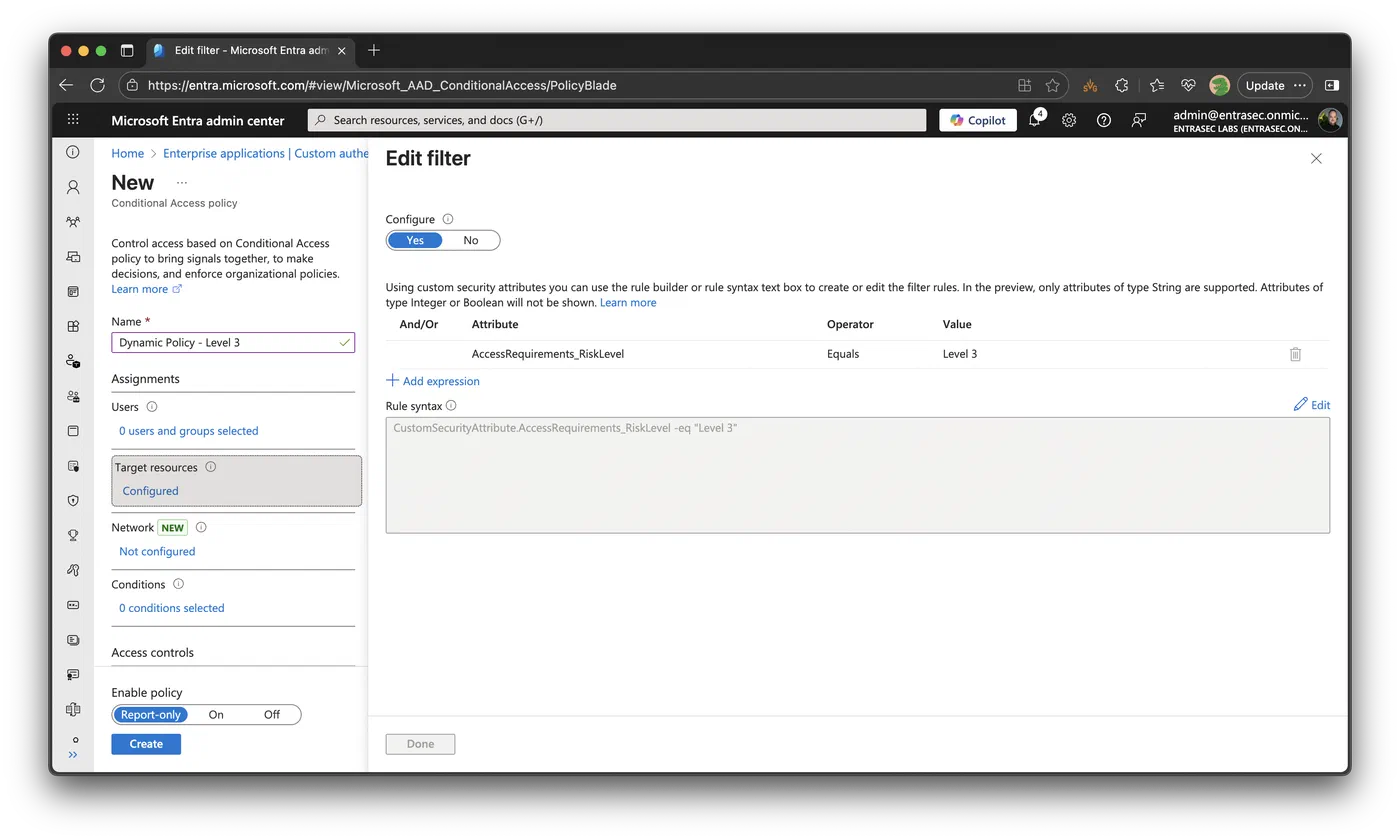
Task: Open Network Not configured link
Action: (157, 551)
